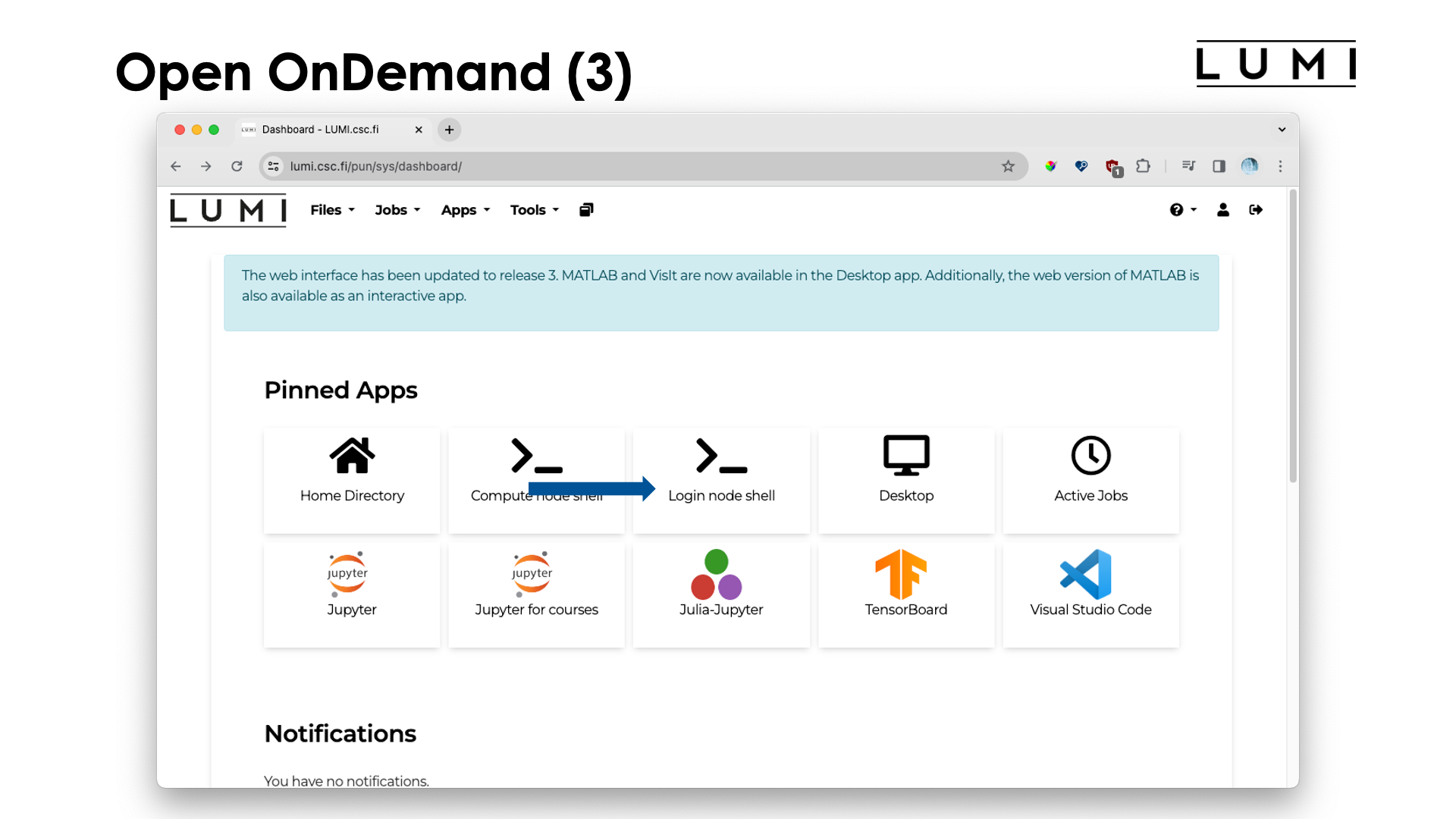The width and height of the screenshot is (1456, 819).
Task: Open the browser profile avatar
Action: (x=1250, y=166)
